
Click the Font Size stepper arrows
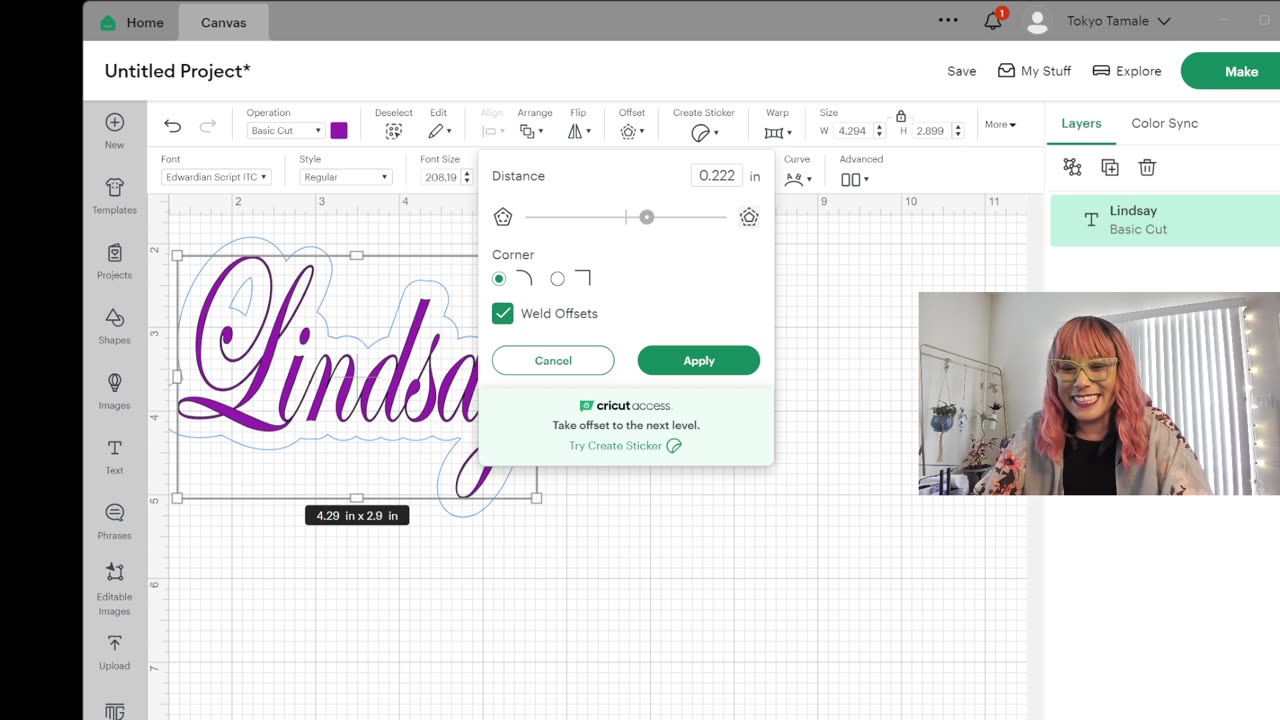point(467,177)
